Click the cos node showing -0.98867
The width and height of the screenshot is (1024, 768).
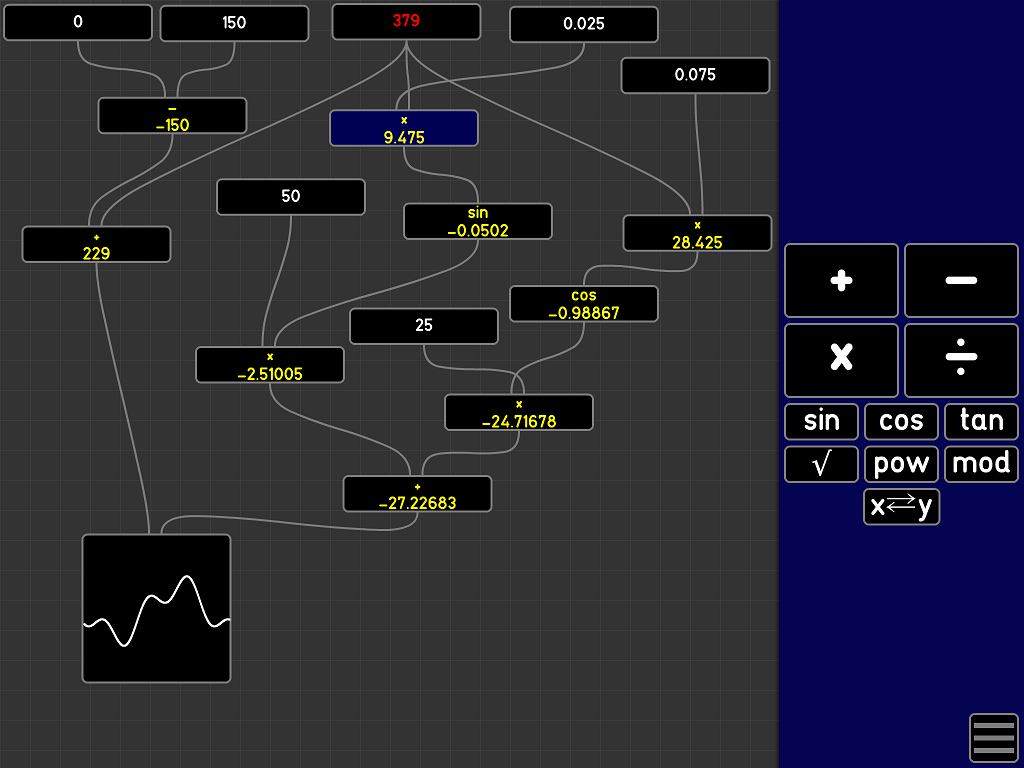click(x=584, y=304)
